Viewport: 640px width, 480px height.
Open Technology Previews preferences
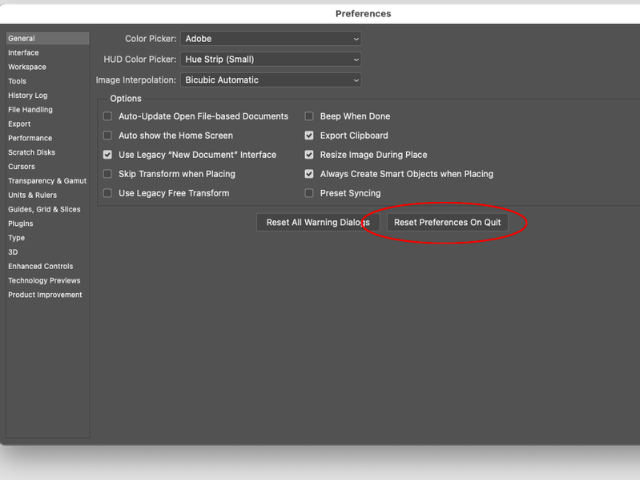(43, 281)
